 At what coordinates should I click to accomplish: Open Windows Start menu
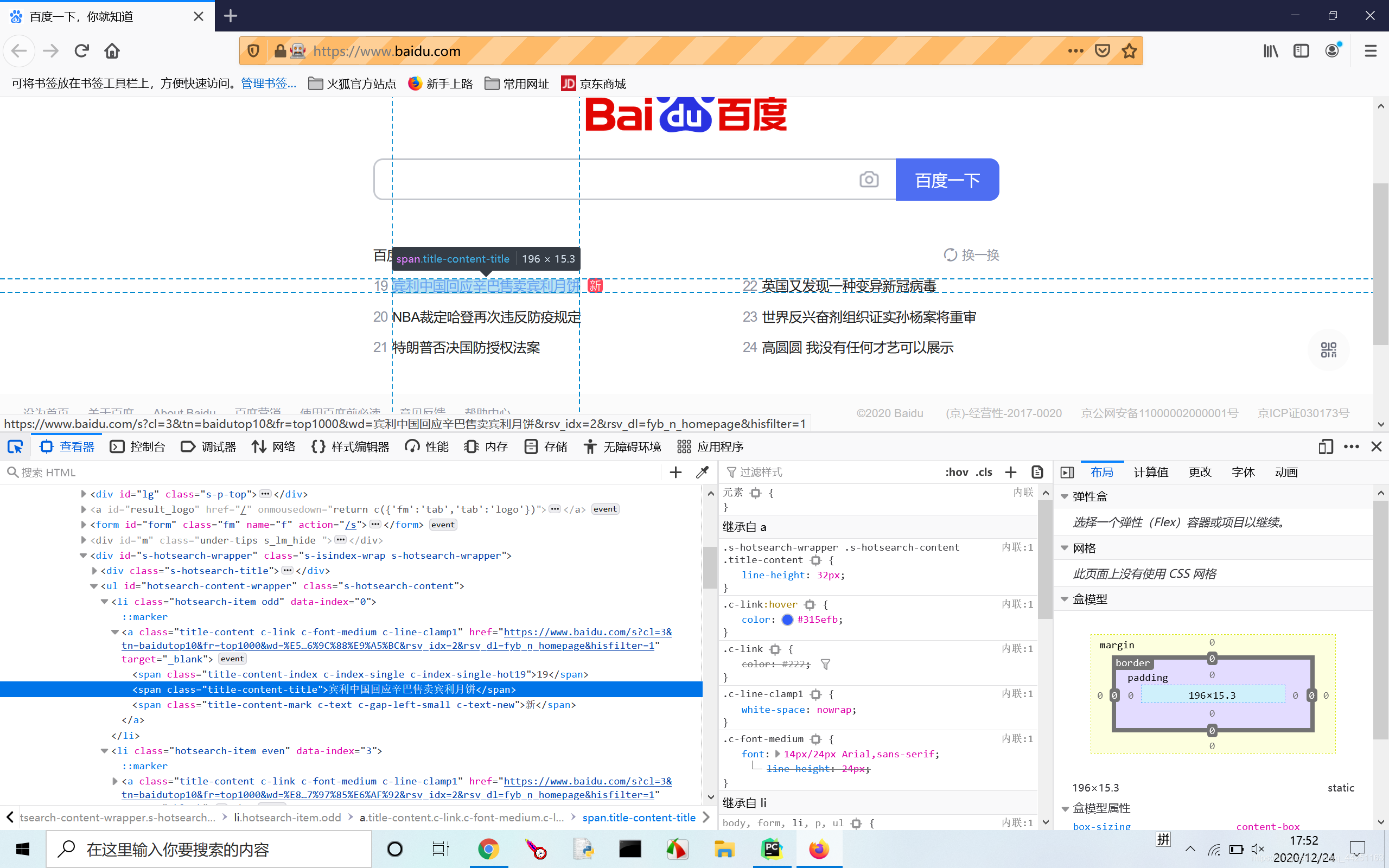click(x=23, y=849)
